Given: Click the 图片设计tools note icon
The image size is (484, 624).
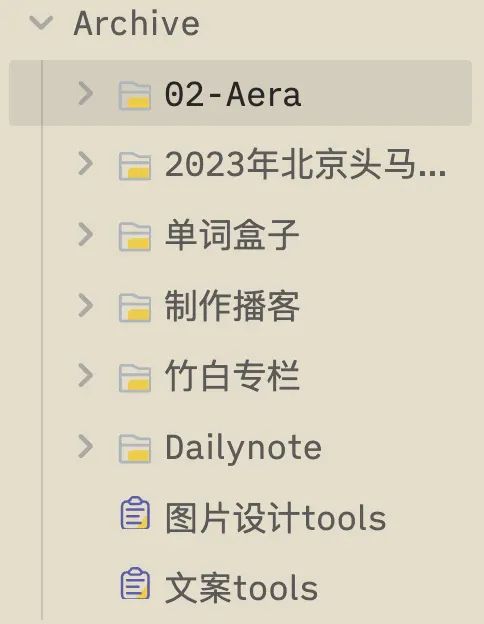Looking at the screenshot, I should pos(135,513).
